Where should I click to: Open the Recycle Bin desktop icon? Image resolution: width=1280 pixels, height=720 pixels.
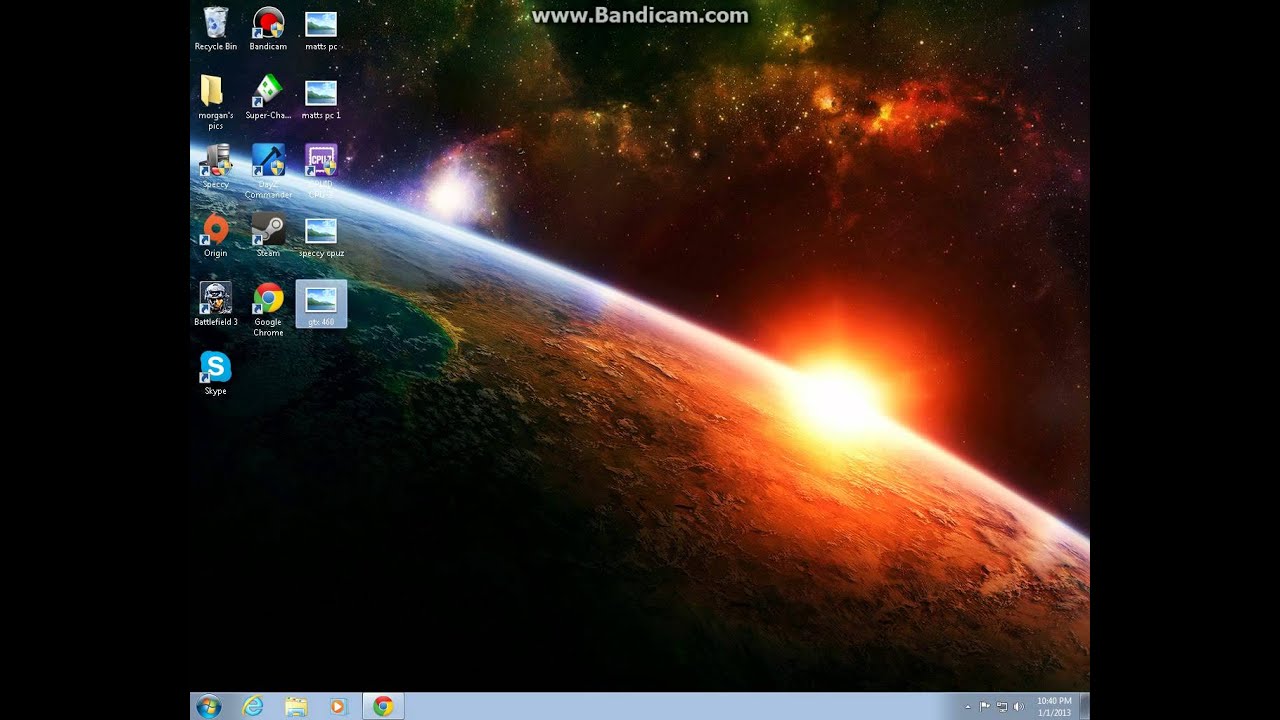click(215, 29)
